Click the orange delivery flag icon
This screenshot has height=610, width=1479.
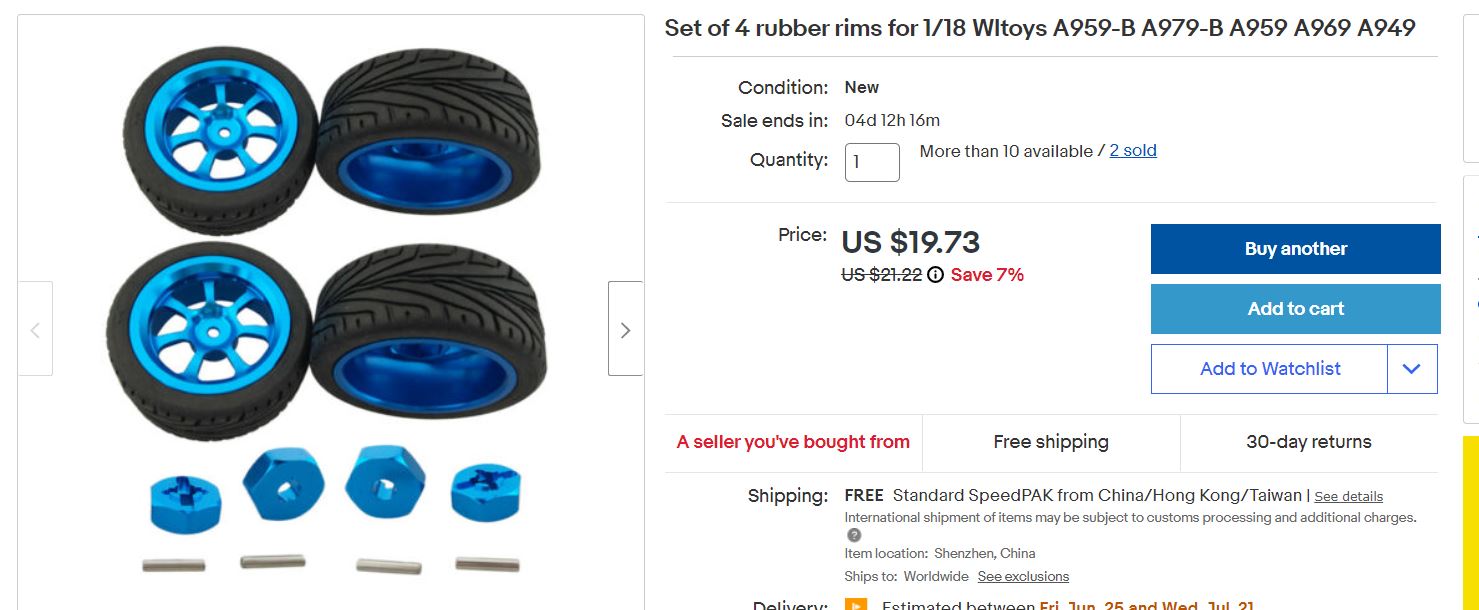click(x=856, y=605)
